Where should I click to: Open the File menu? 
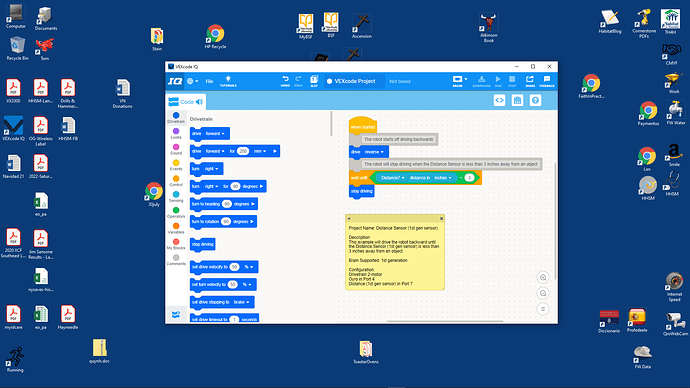[x=209, y=81]
